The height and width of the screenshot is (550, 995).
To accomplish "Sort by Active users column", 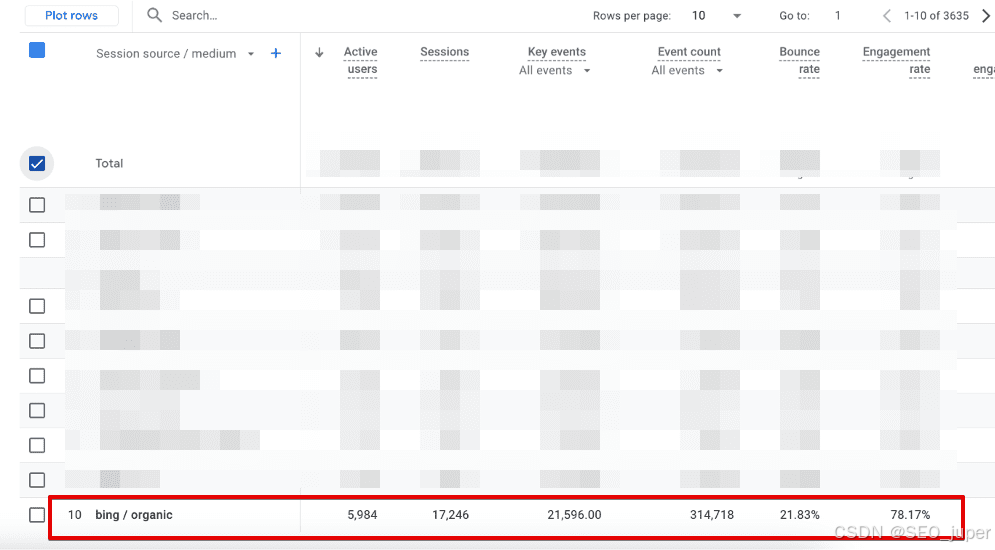I will tap(361, 60).
